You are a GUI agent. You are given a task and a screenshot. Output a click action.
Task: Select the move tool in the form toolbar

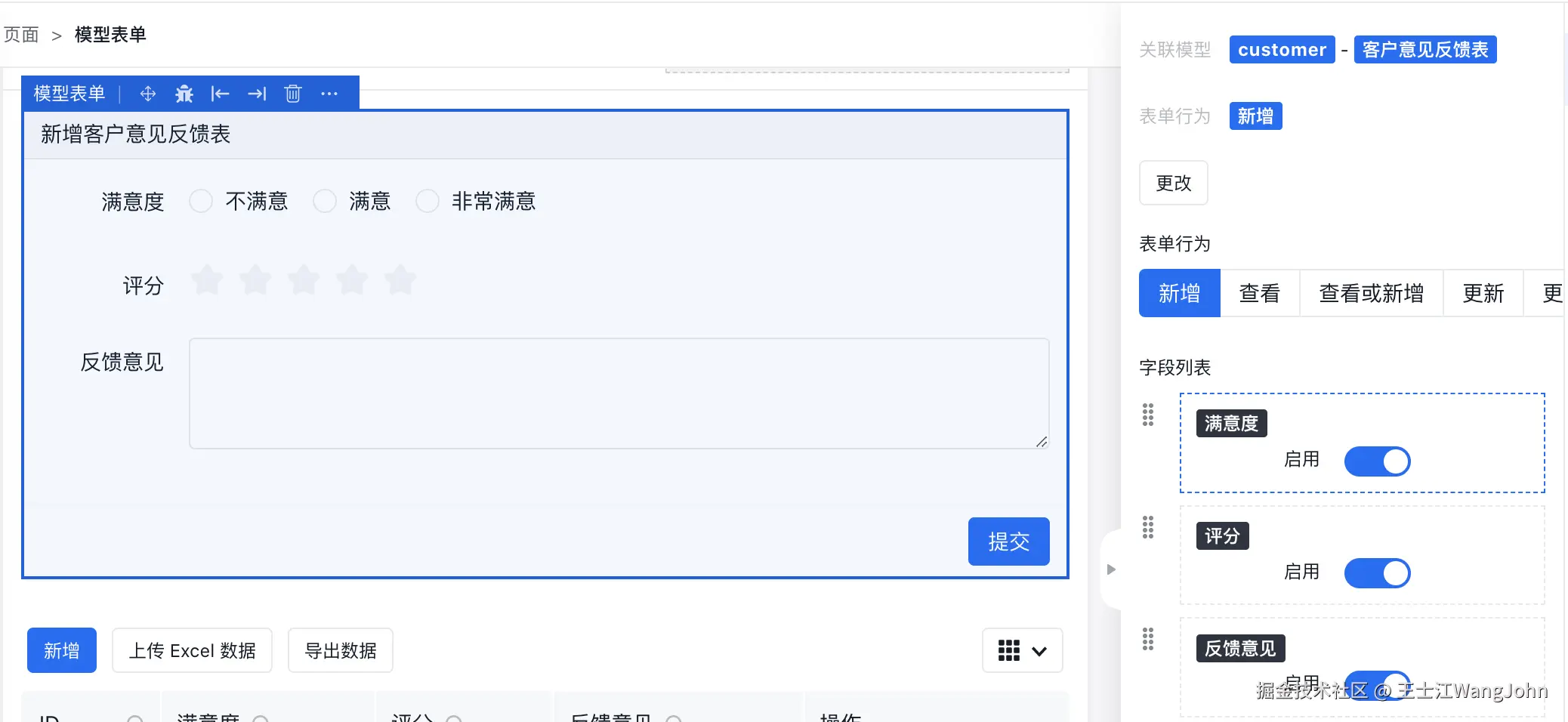point(148,93)
